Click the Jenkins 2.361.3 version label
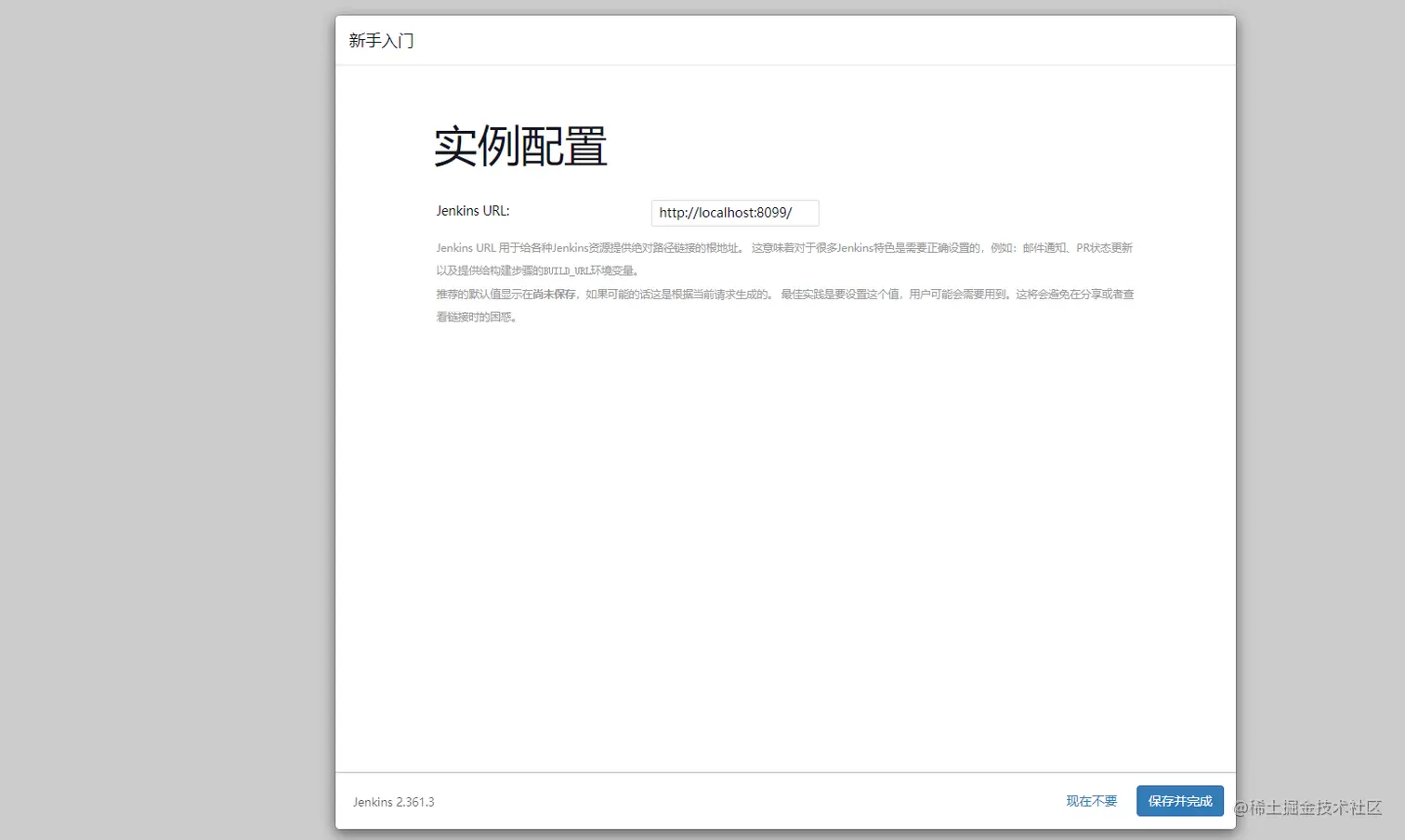Image resolution: width=1405 pixels, height=840 pixels. tap(393, 802)
